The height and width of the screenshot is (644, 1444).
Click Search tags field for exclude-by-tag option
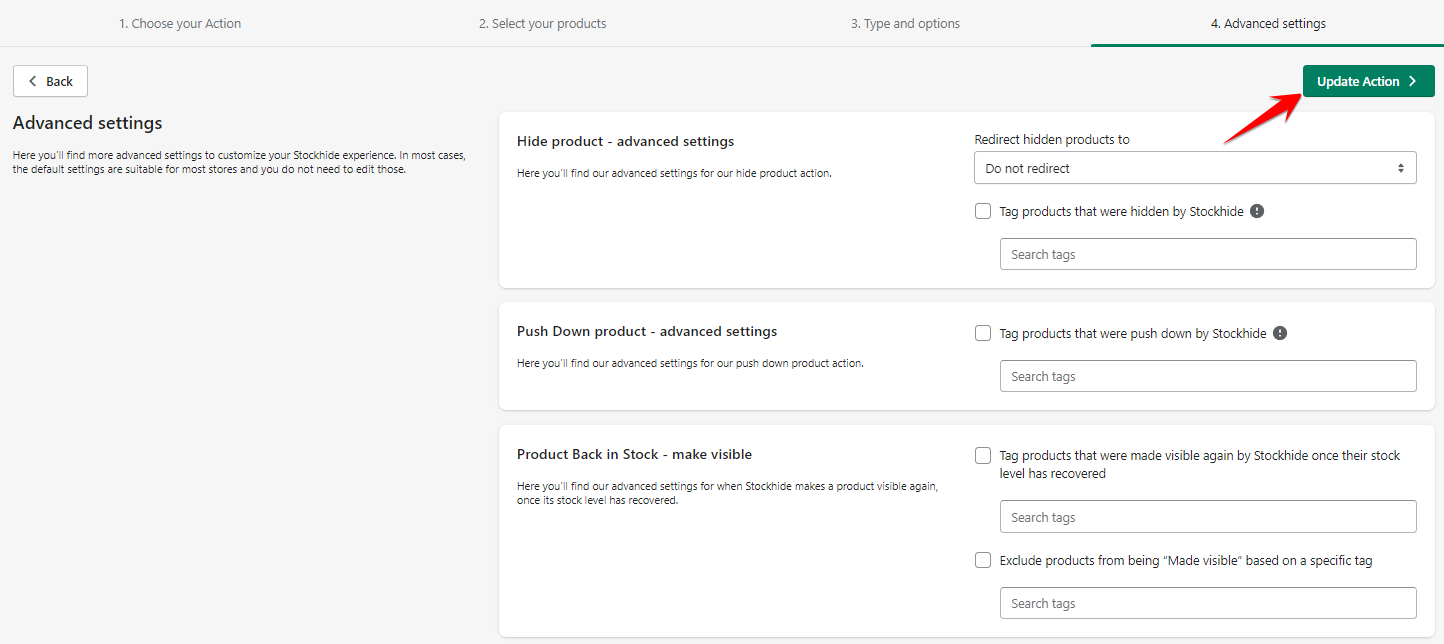coord(1207,603)
